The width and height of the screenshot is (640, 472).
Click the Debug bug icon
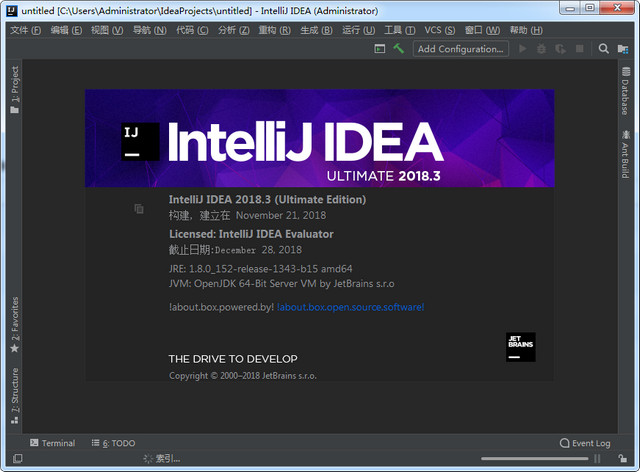[x=541, y=48]
